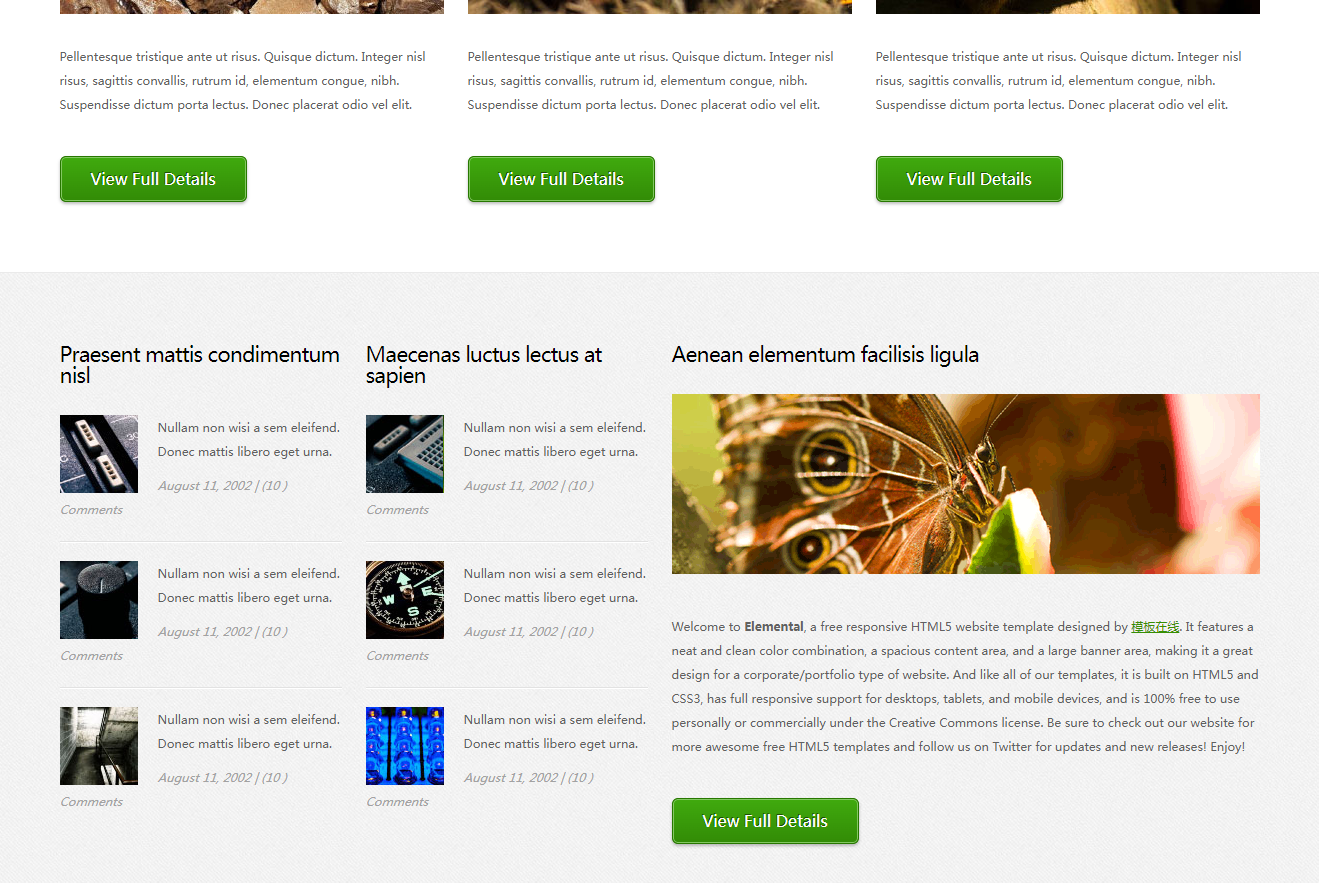Open View Full Details below the Elemental description

point(765,821)
